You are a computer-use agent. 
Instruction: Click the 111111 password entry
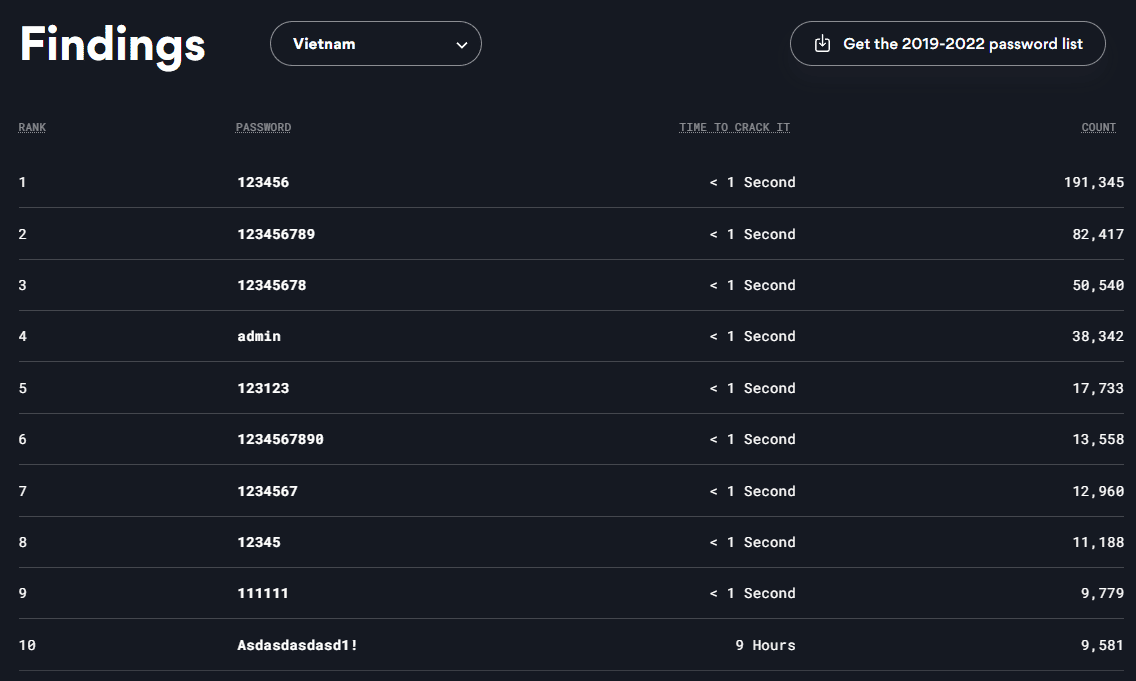point(263,593)
